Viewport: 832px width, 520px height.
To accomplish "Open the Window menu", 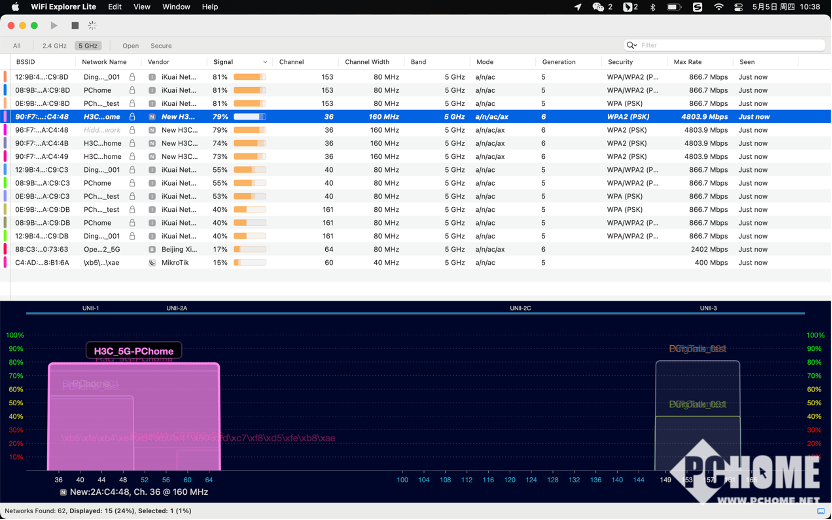I will pyautogui.click(x=176, y=7).
